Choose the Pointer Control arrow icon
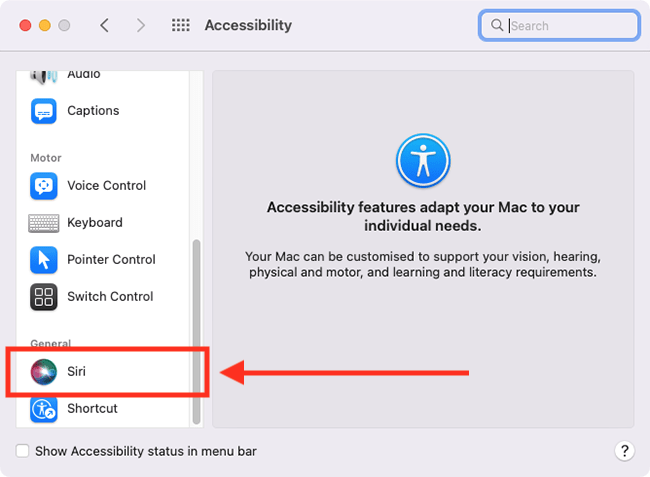The image size is (650, 477). pyautogui.click(x=44, y=260)
